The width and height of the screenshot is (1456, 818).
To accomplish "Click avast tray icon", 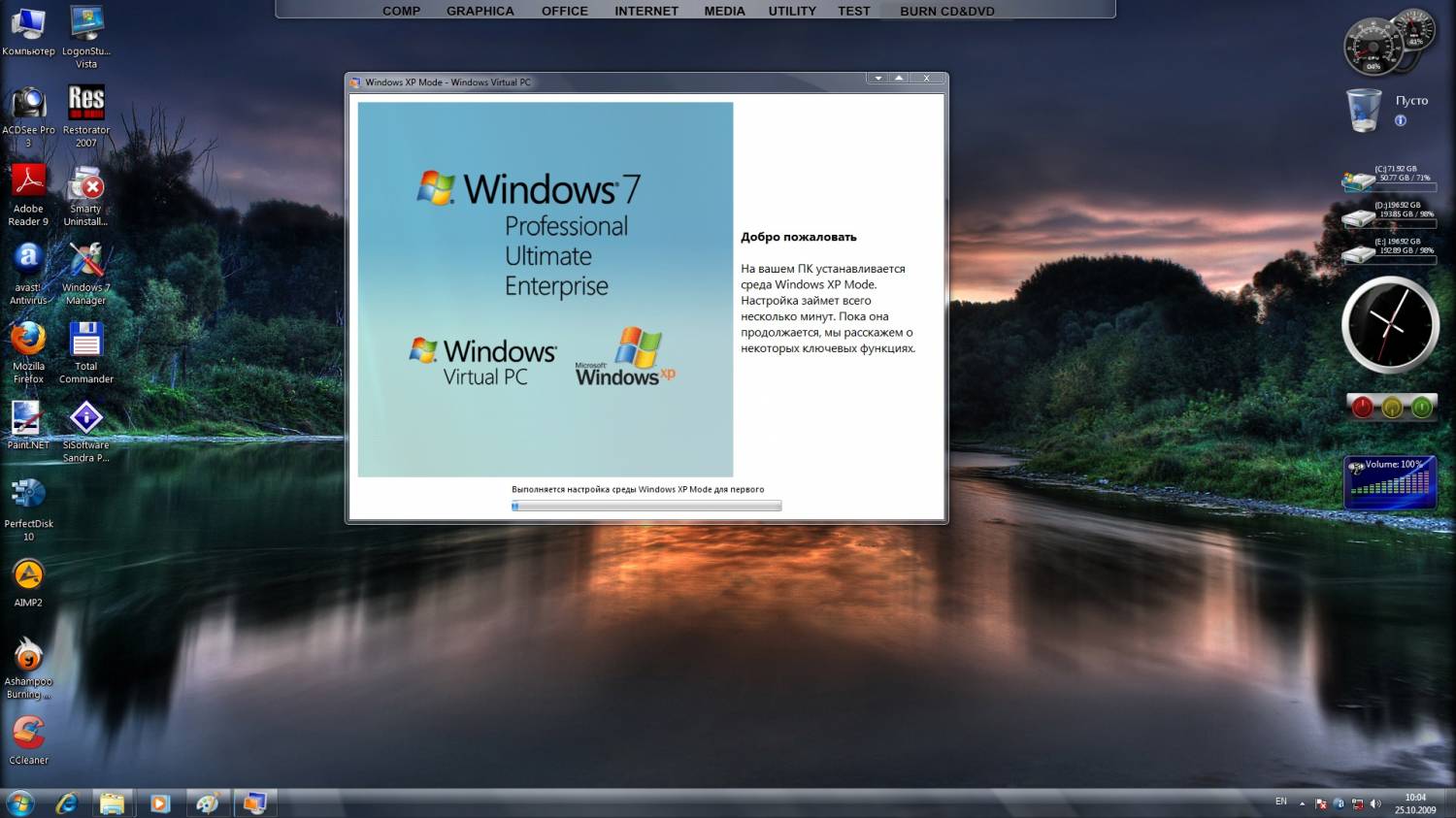I will (1340, 803).
